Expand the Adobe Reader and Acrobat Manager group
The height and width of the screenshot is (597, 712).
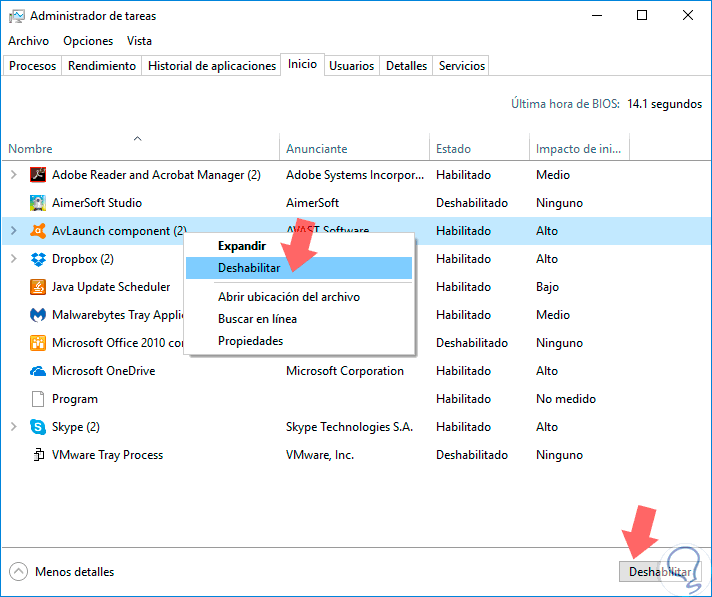coord(14,175)
